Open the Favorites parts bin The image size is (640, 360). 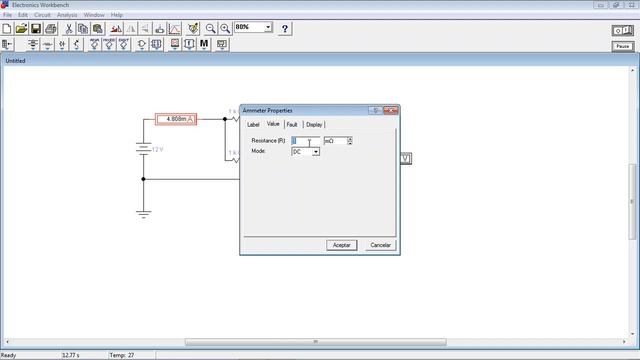(7, 44)
